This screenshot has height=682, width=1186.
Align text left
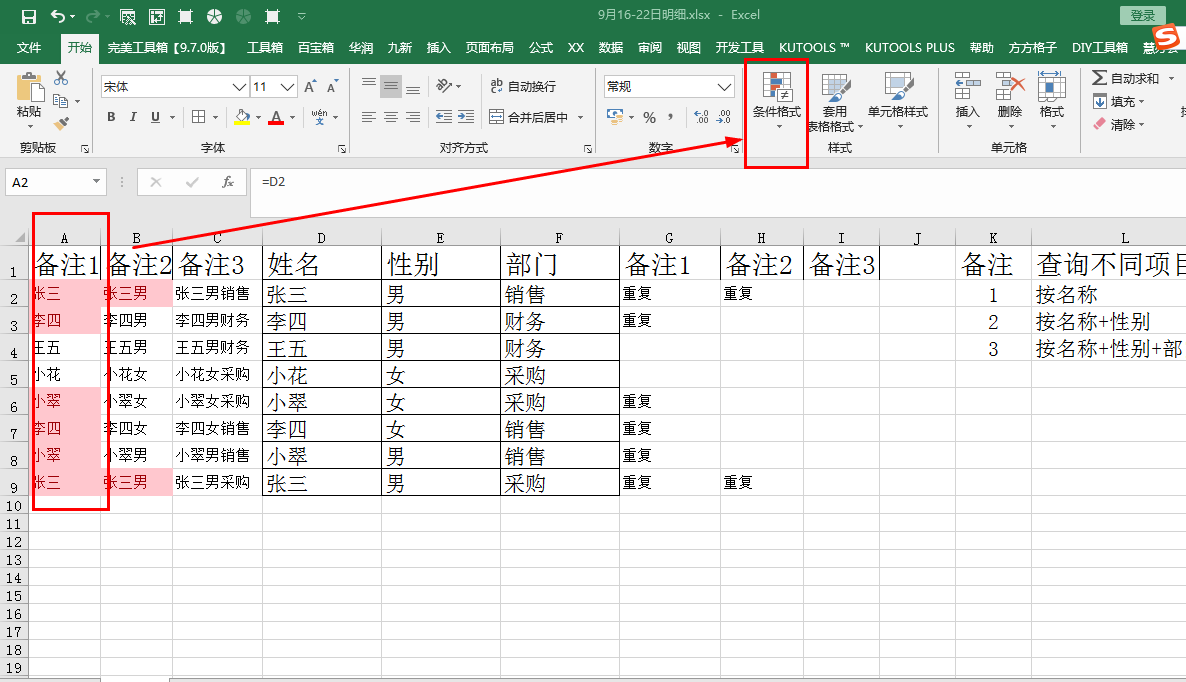(368, 117)
